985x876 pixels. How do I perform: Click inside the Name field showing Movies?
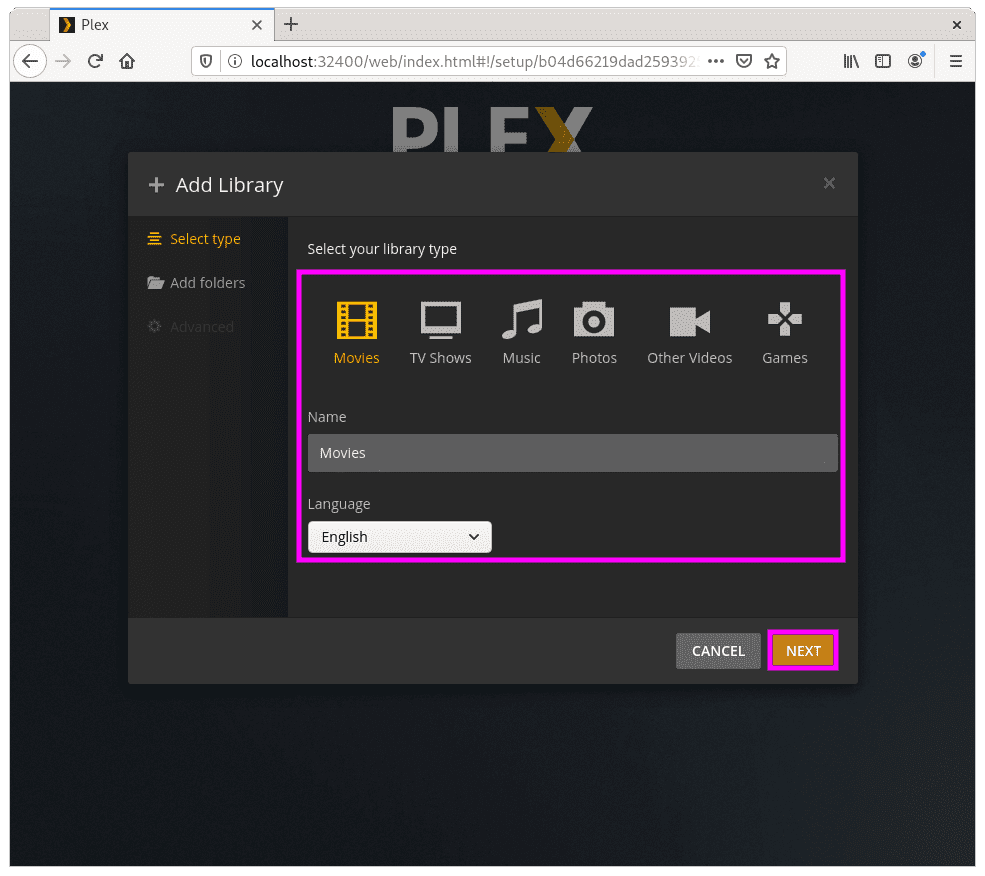pyautogui.click(x=572, y=453)
